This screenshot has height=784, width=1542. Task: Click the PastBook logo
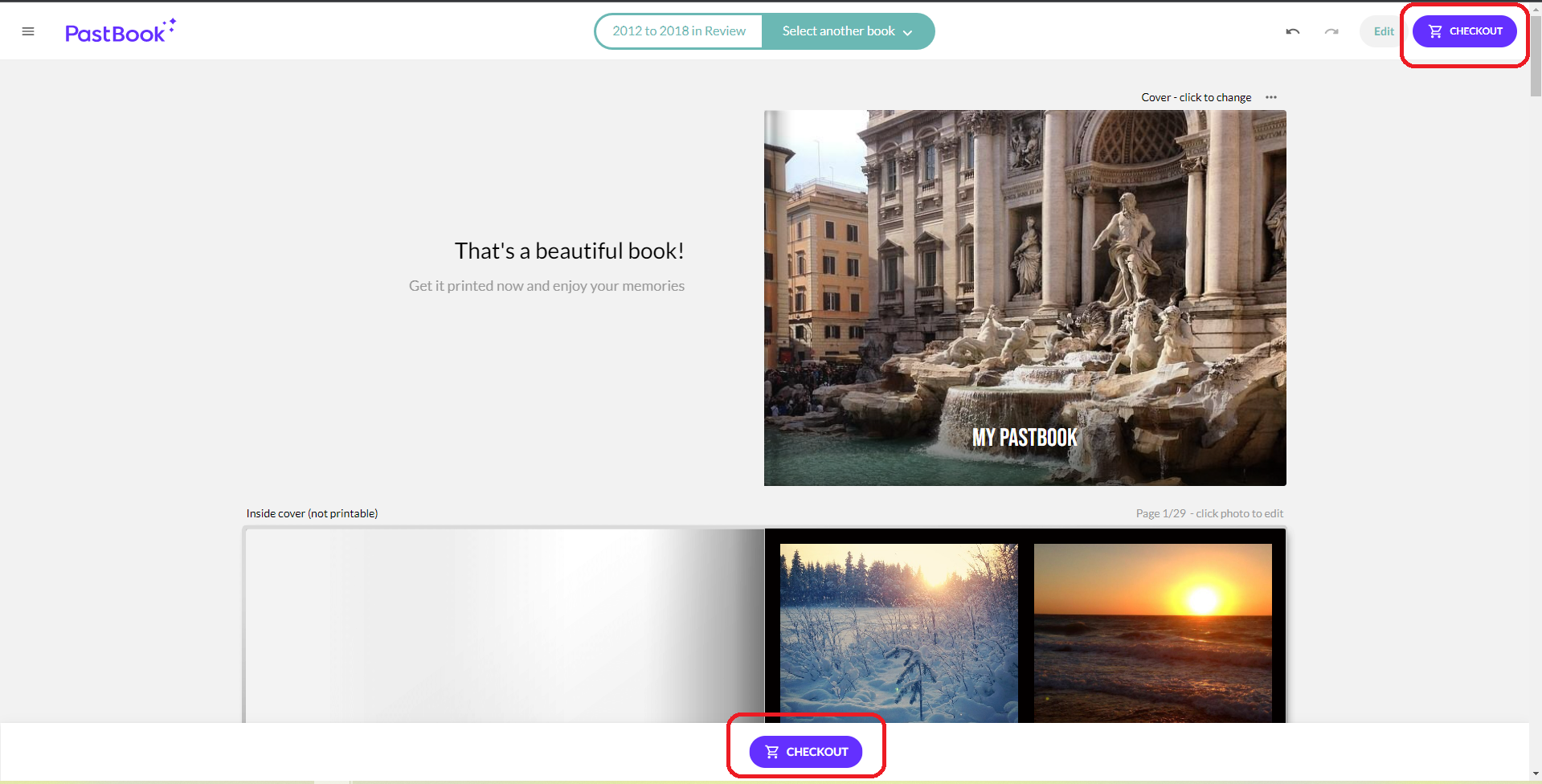(x=121, y=31)
